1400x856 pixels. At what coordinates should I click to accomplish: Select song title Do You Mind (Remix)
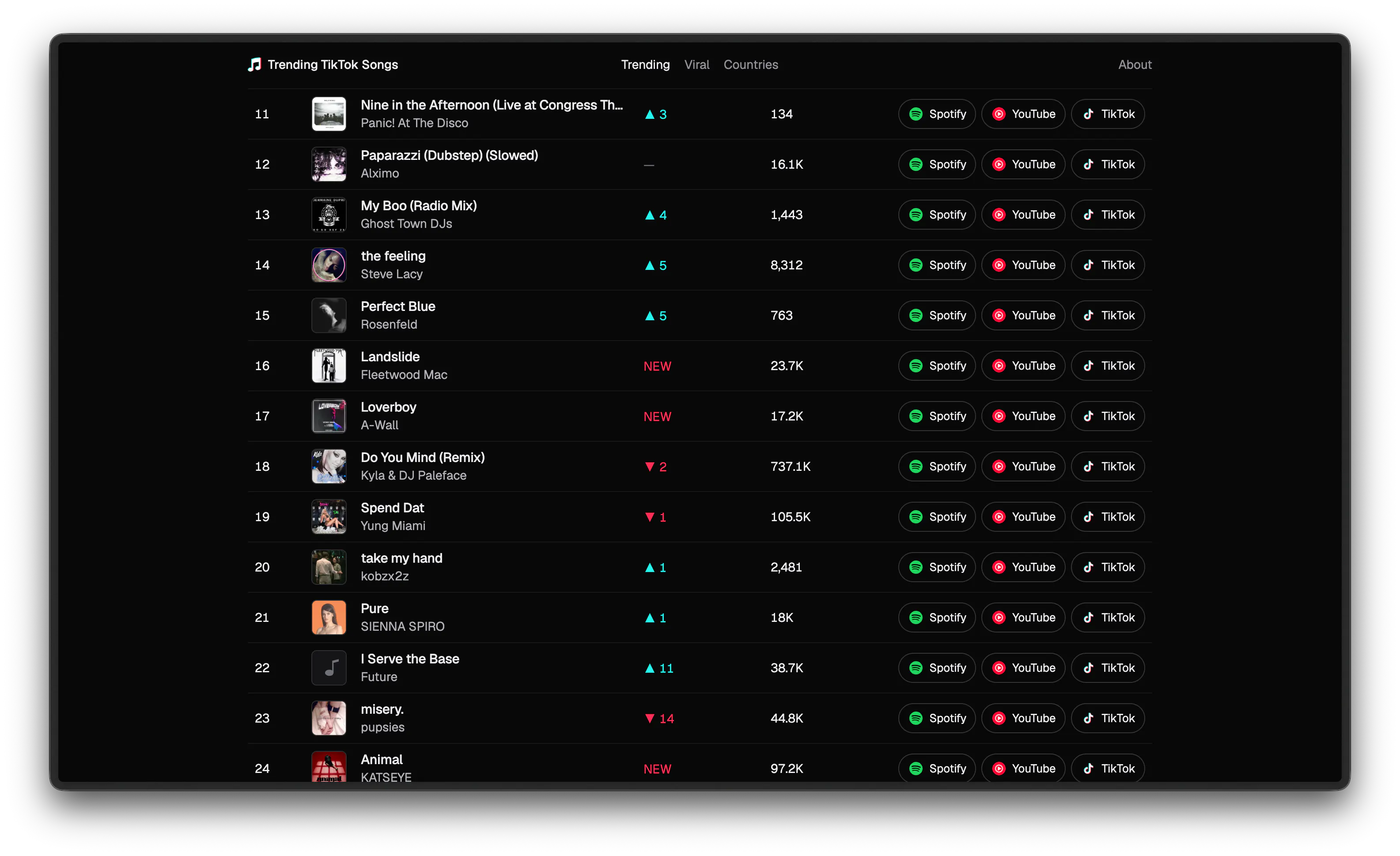423,458
